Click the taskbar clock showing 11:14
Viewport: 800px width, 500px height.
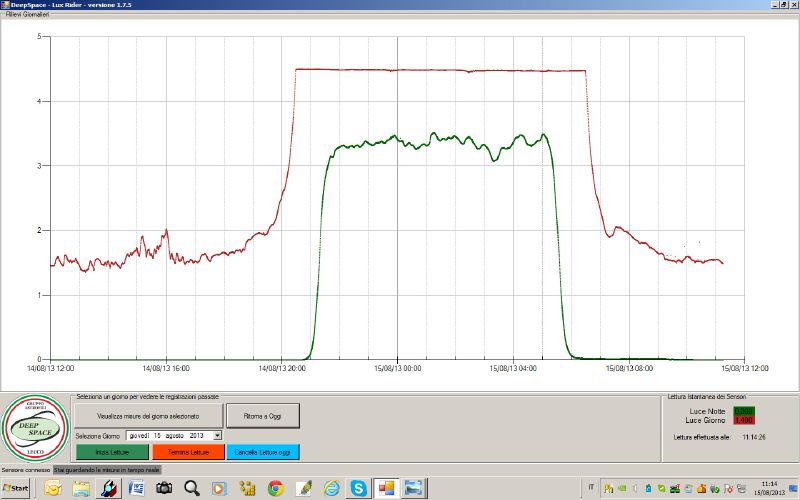pyautogui.click(x=769, y=488)
